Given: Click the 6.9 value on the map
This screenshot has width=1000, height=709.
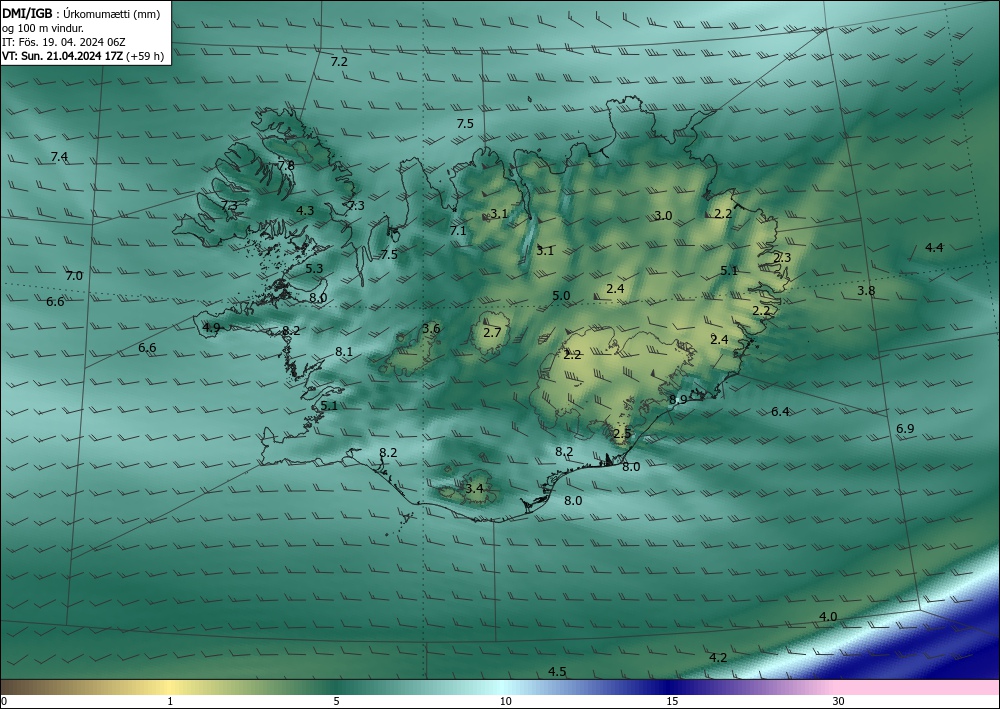Looking at the screenshot, I should pos(905,428).
